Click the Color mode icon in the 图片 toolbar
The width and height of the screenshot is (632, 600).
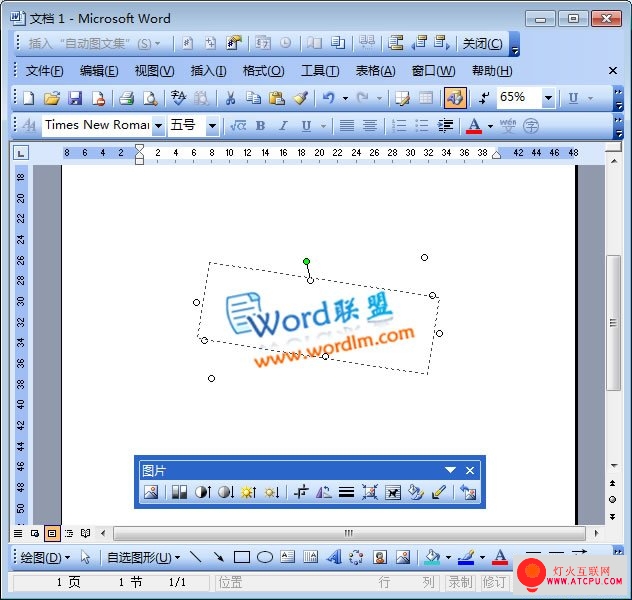pos(179,492)
